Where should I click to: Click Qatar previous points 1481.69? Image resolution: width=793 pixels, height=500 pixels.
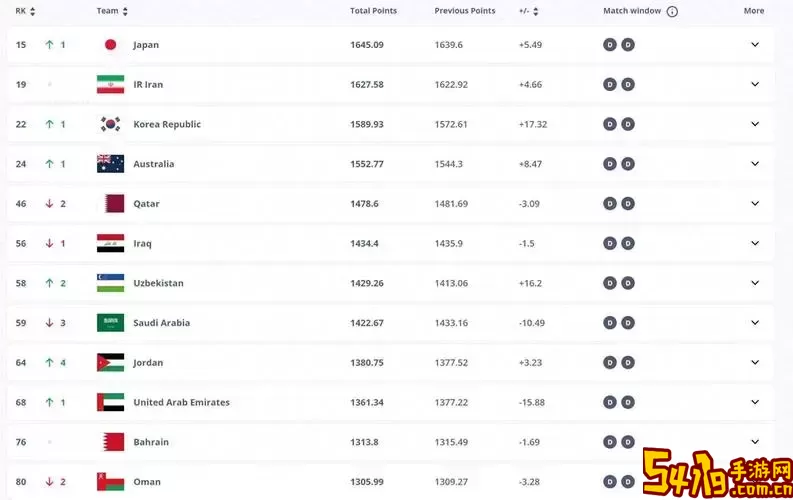point(451,204)
